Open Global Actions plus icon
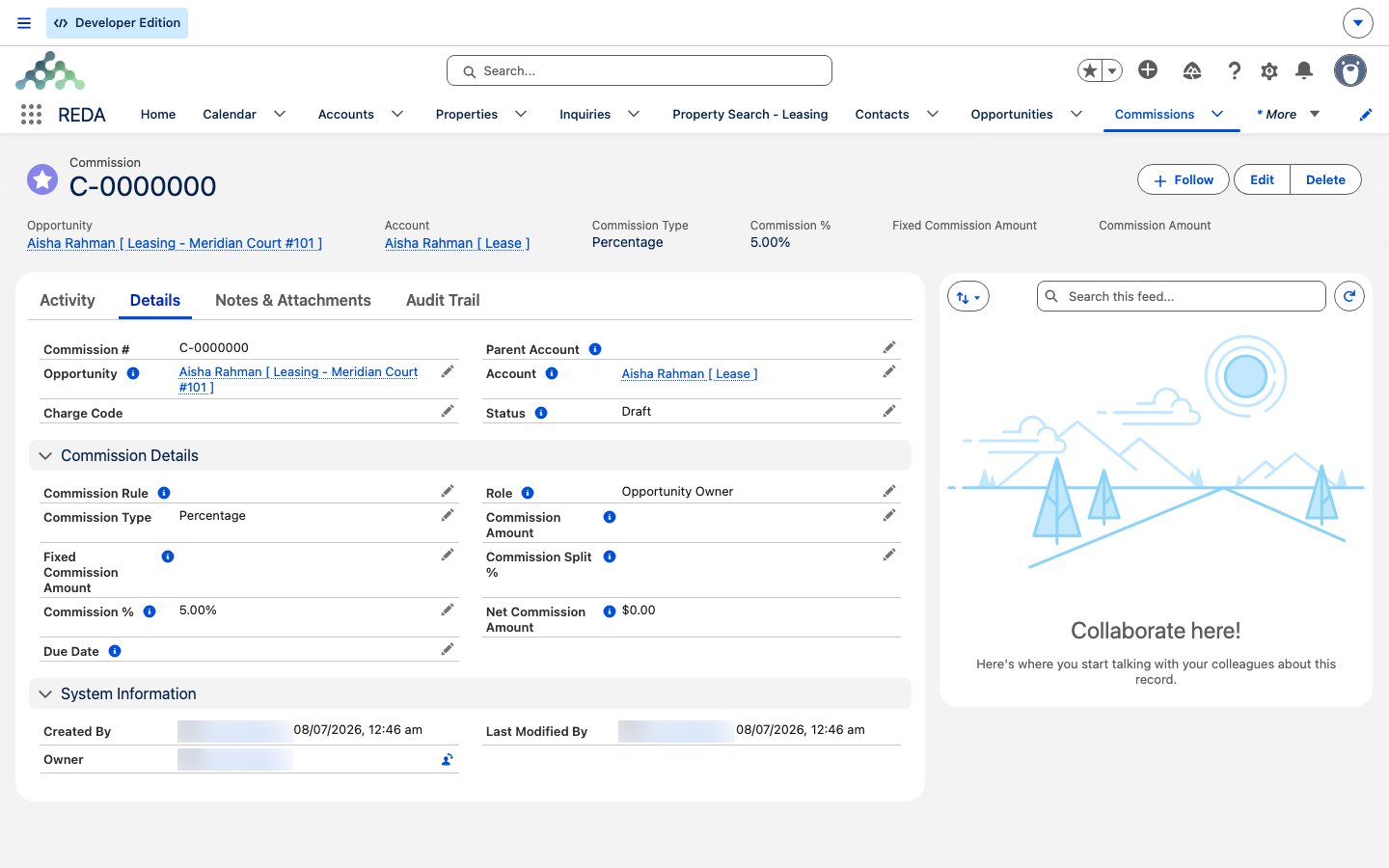Viewport: 1389px width, 868px height. click(x=1148, y=69)
